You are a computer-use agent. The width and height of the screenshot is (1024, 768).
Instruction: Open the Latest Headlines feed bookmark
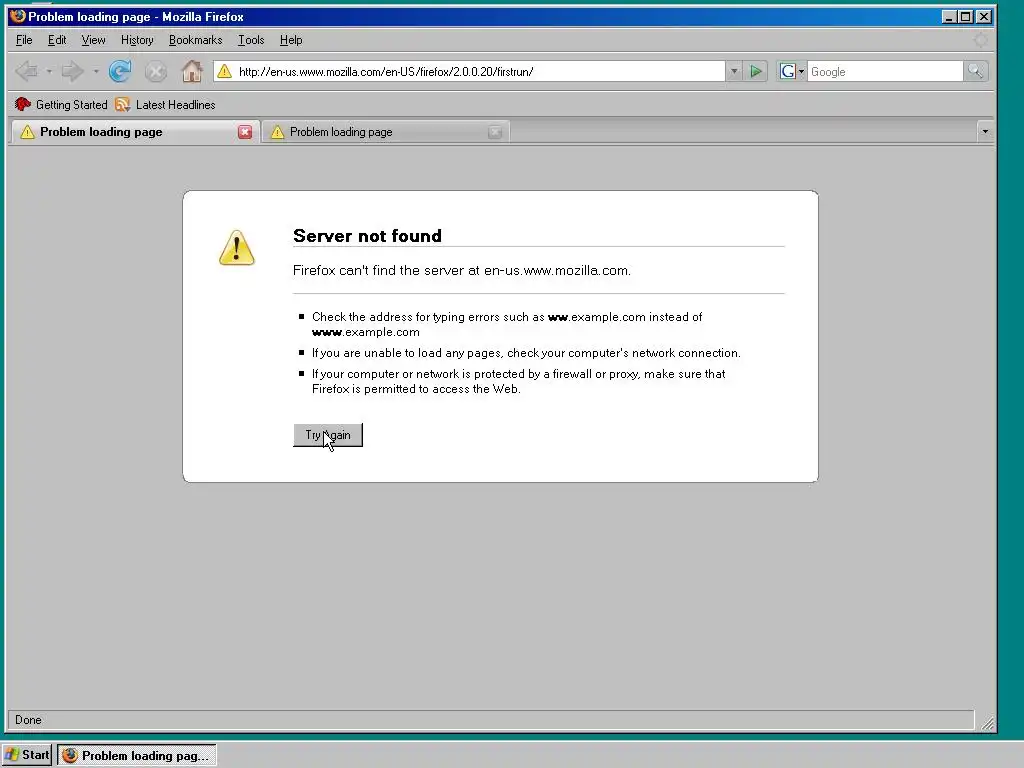click(165, 104)
